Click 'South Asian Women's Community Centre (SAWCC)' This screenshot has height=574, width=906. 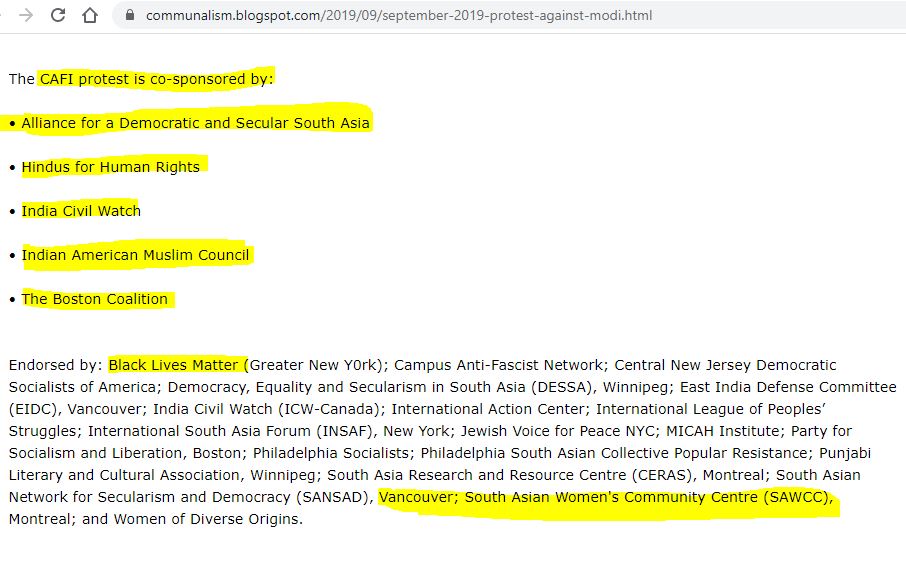[647, 497]
